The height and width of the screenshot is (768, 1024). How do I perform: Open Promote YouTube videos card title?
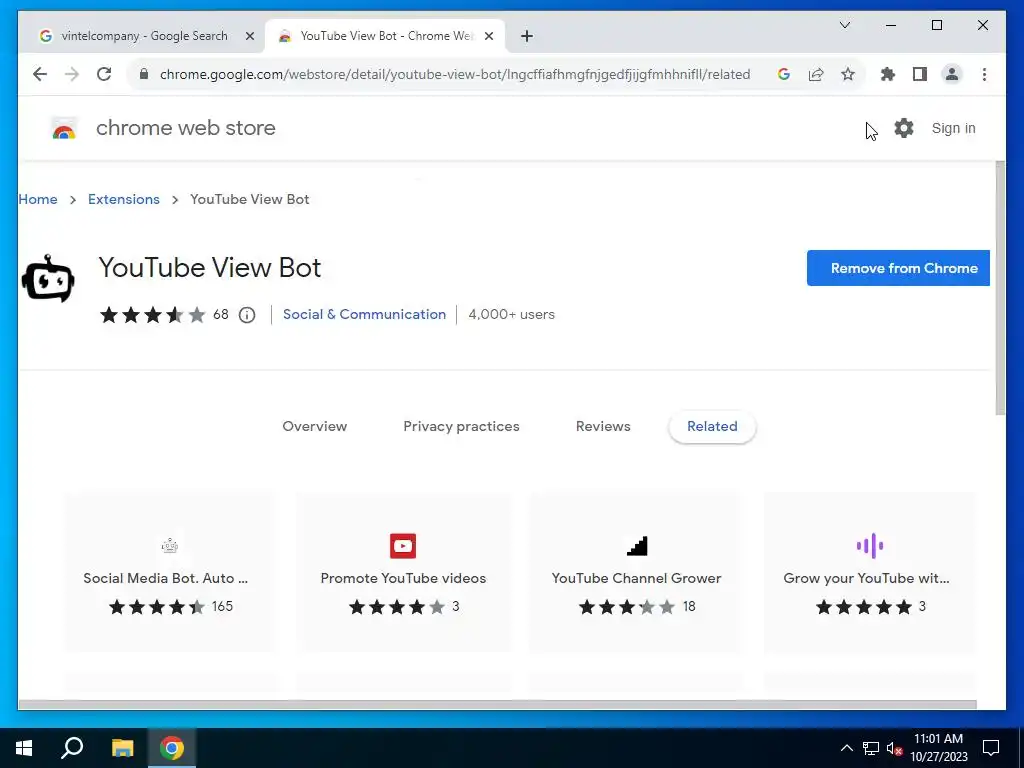click(403, 578)
